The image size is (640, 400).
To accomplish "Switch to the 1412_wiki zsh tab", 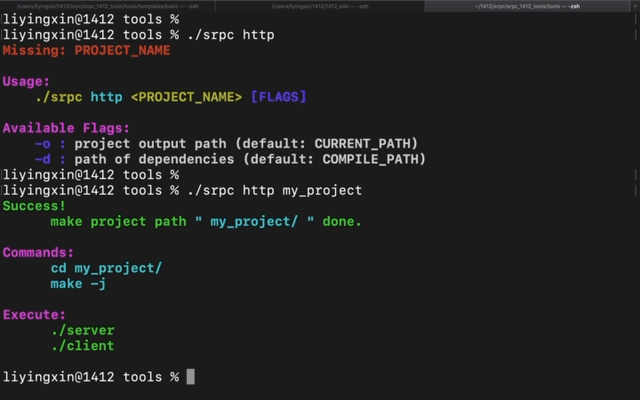I will [x=320, y=6].
